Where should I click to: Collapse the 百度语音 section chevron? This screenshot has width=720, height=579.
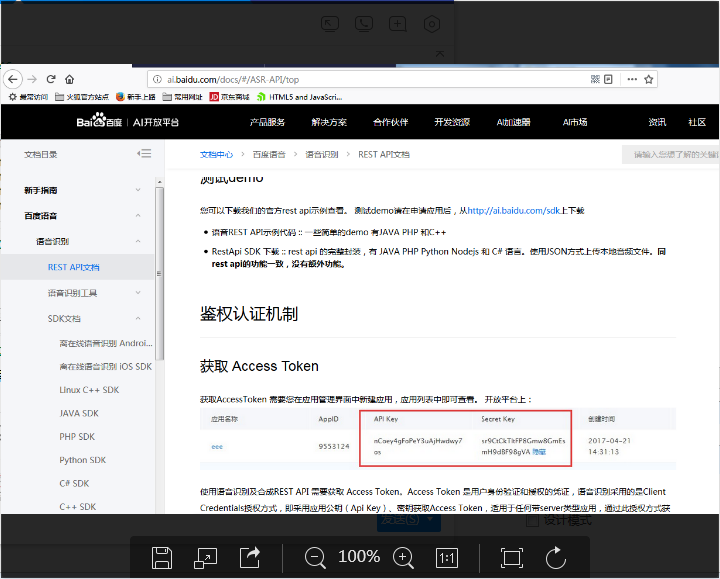click(138, 215)
